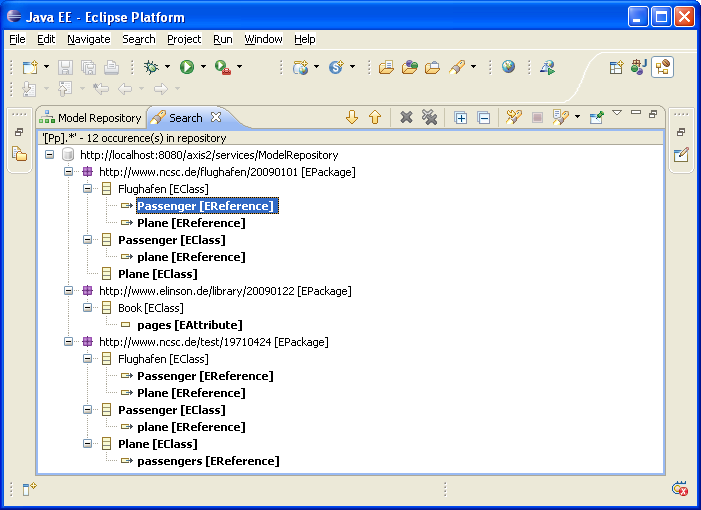Open the Edit menu

click(46, 39)
